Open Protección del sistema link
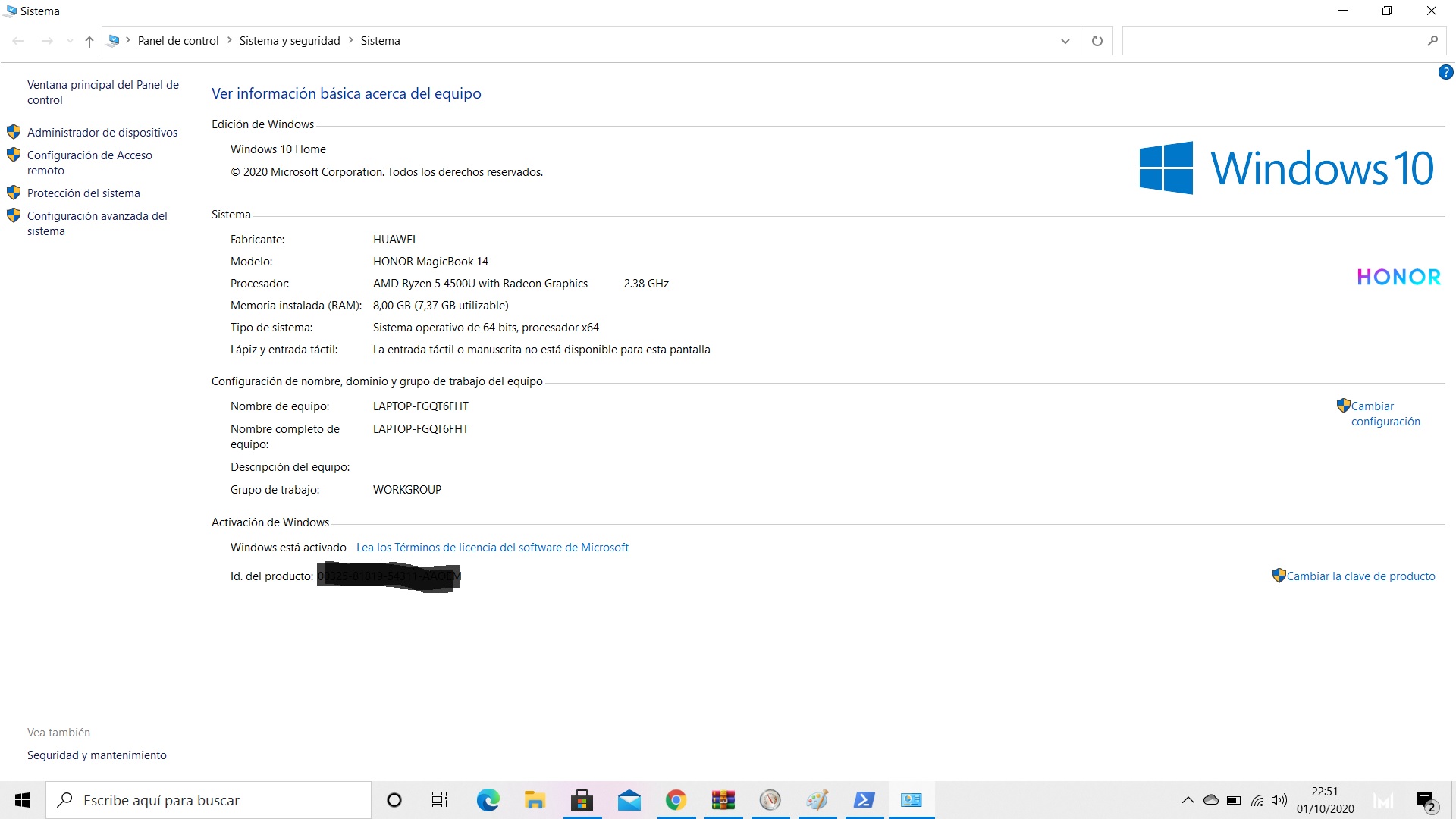 83,193
